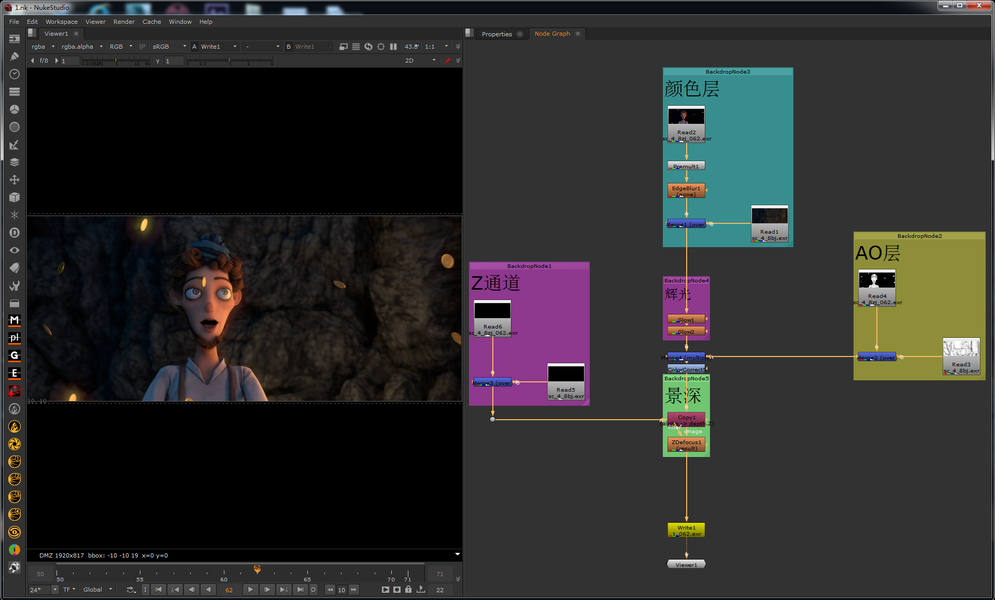The image size is (995, 600).
Task: Open the 2D view mode dropdown
Action: (x=420, y=60)
